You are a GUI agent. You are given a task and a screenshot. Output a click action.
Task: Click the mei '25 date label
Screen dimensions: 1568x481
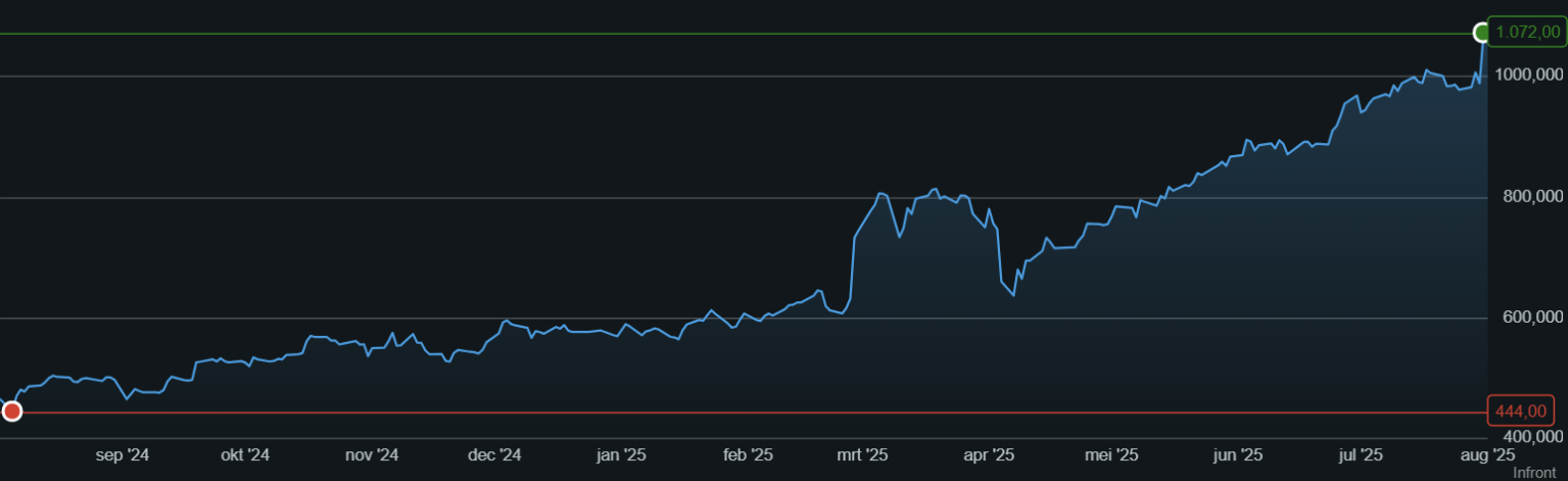point(1111,455)
